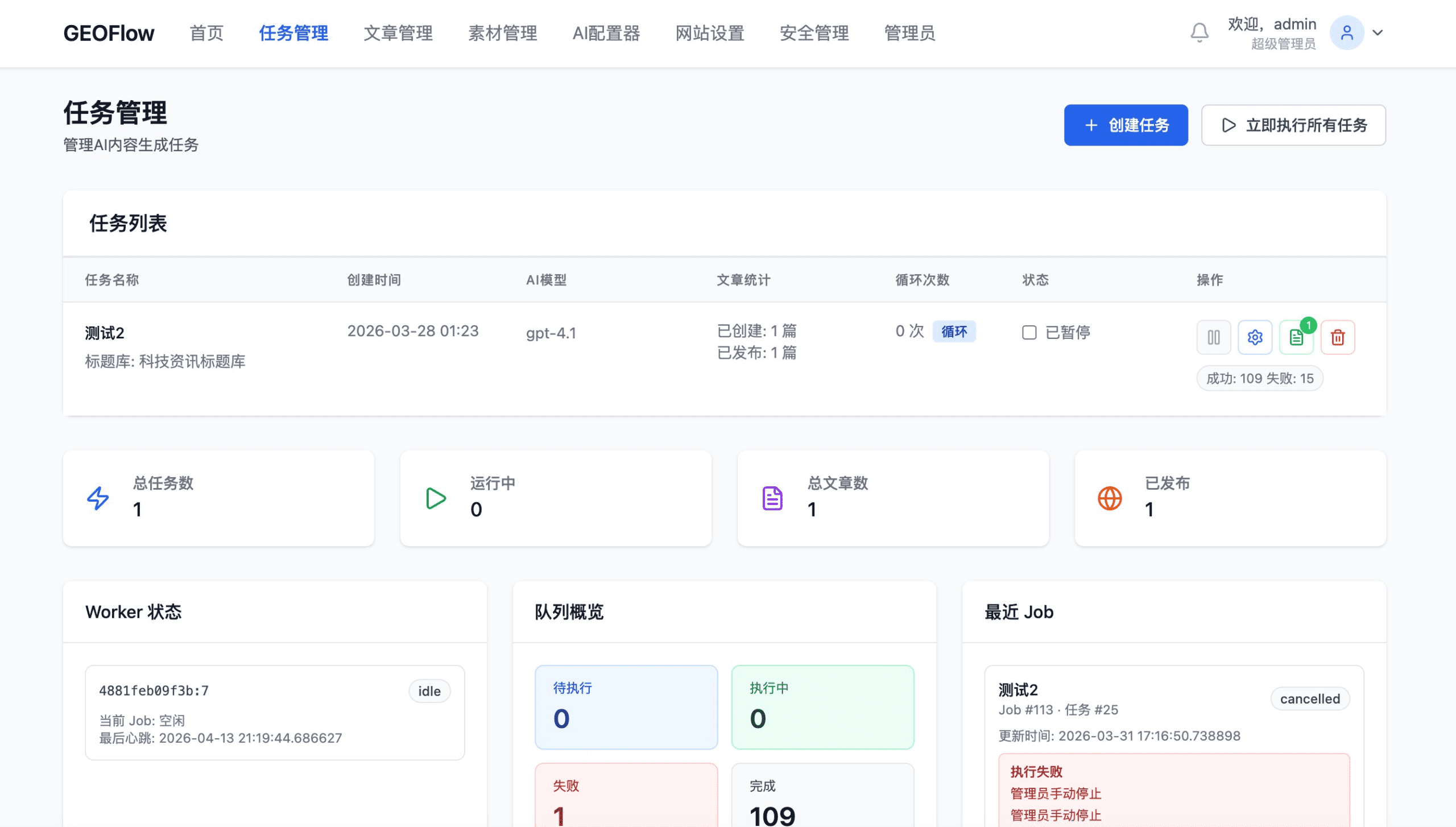This screenshot has width=1456, height=827.
Task: Click the 循环 badge on task row
Action: (954, 332)
